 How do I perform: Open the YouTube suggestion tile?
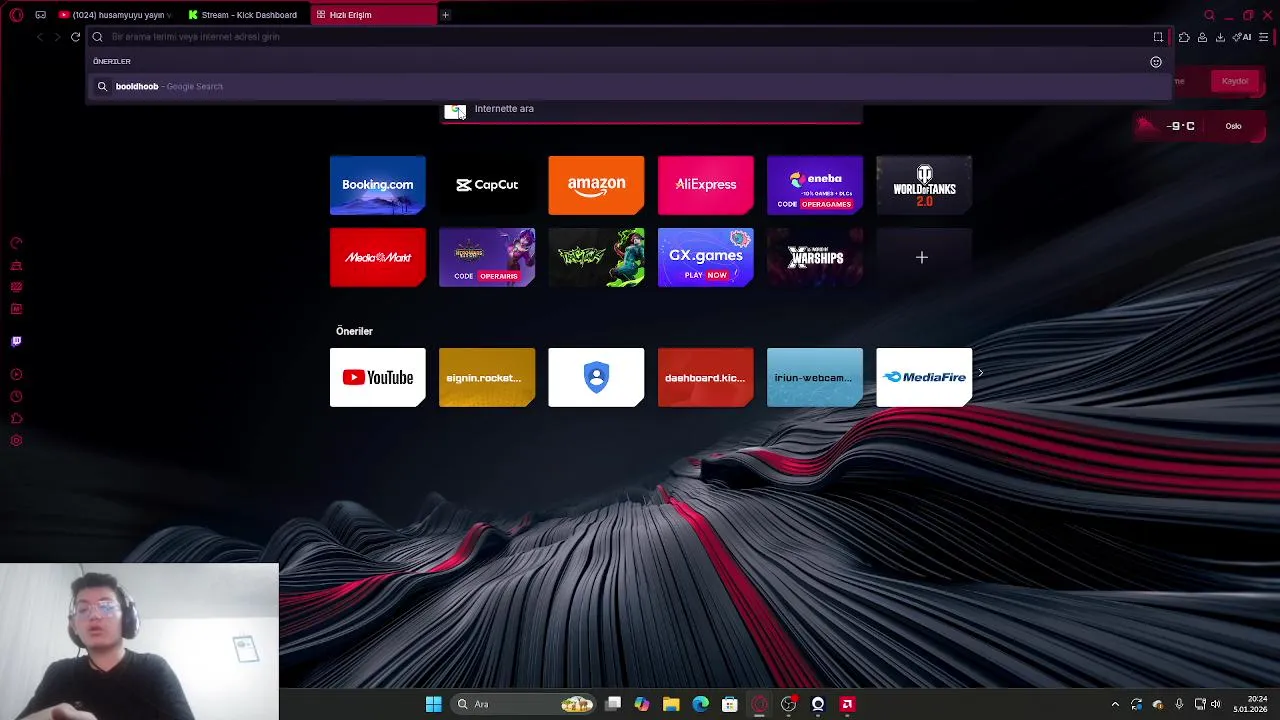(377, 377)
